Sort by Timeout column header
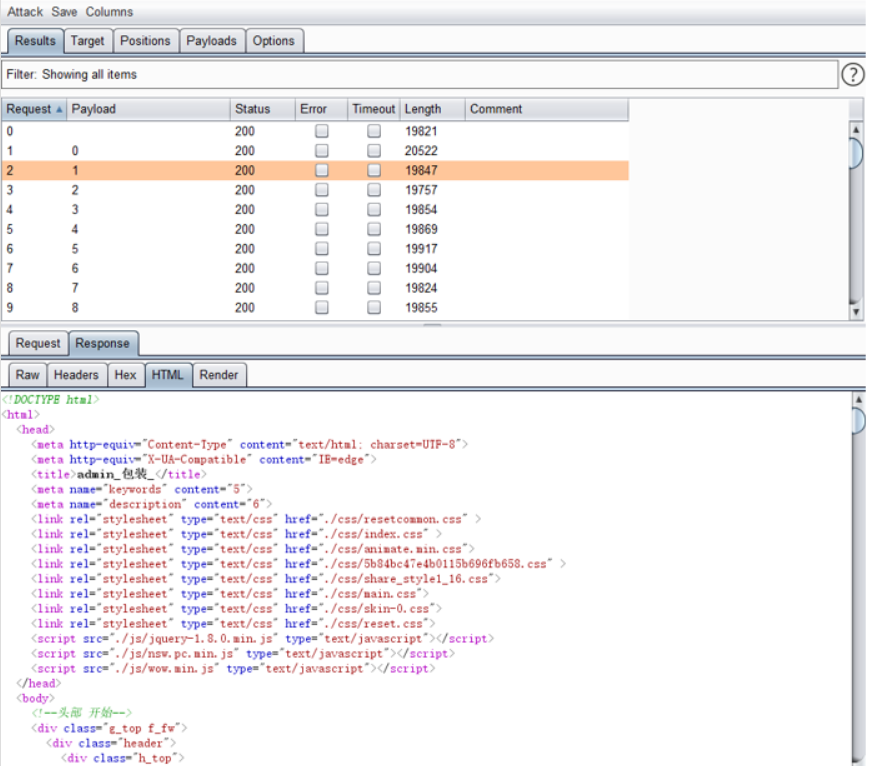The width and height of the screenshot is (874, 766). (x=373, y=109)
